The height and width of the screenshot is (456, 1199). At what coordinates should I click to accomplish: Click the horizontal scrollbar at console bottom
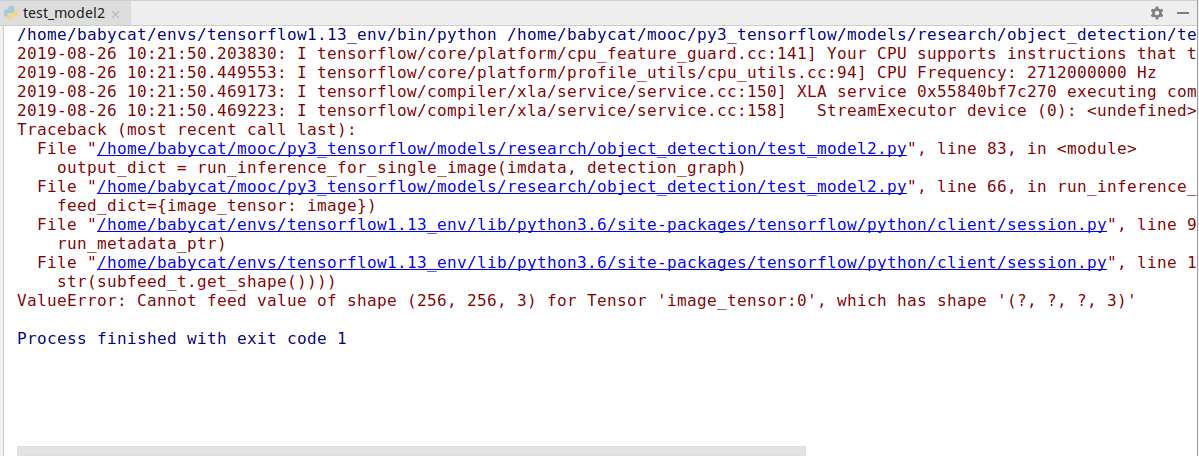point(411,451)
